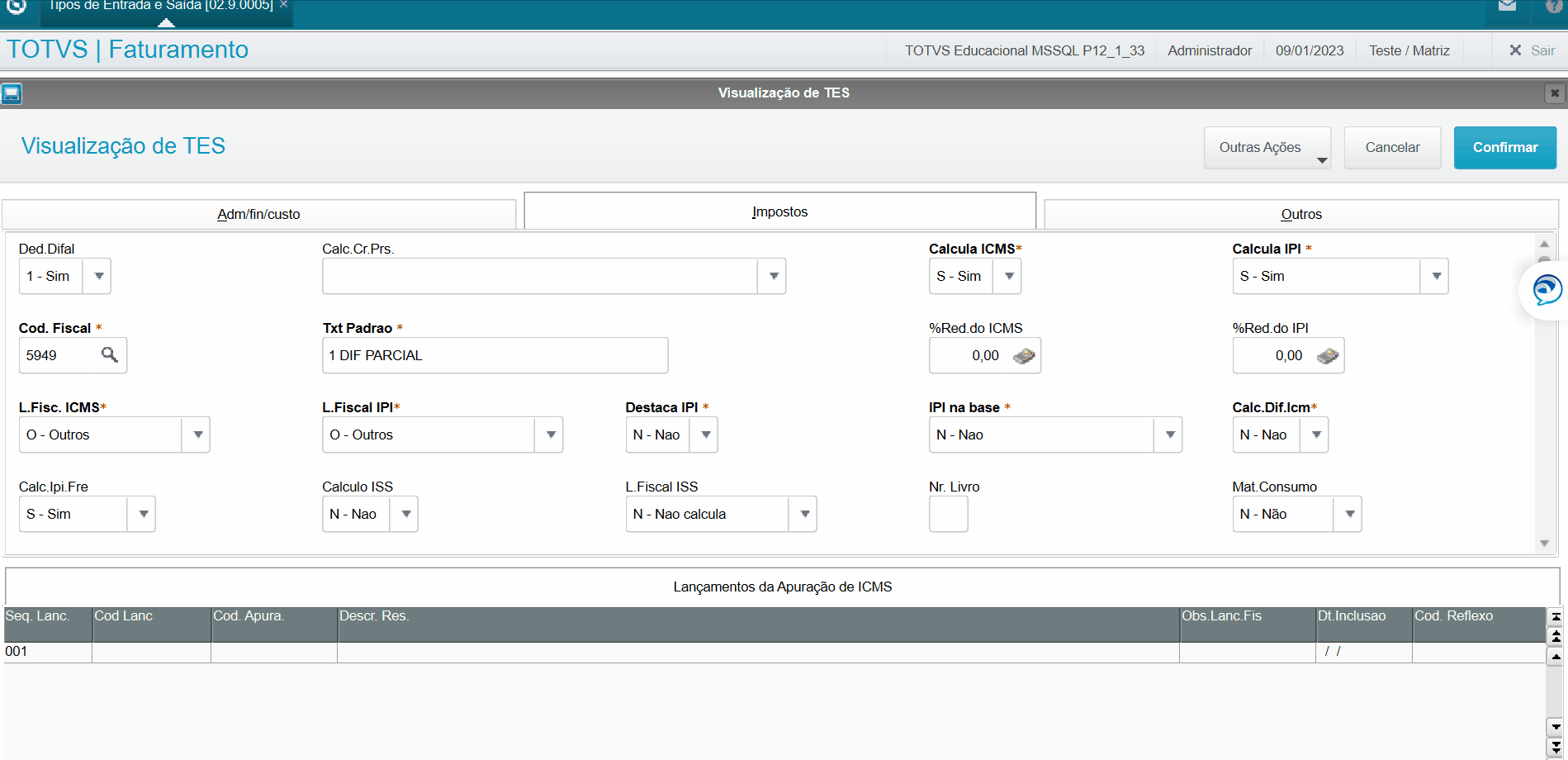Screen dimensions: 1568x760
Task: Jump to the first grid row using top arrow
Action: pyautogui.click(x=1556, y=617)
